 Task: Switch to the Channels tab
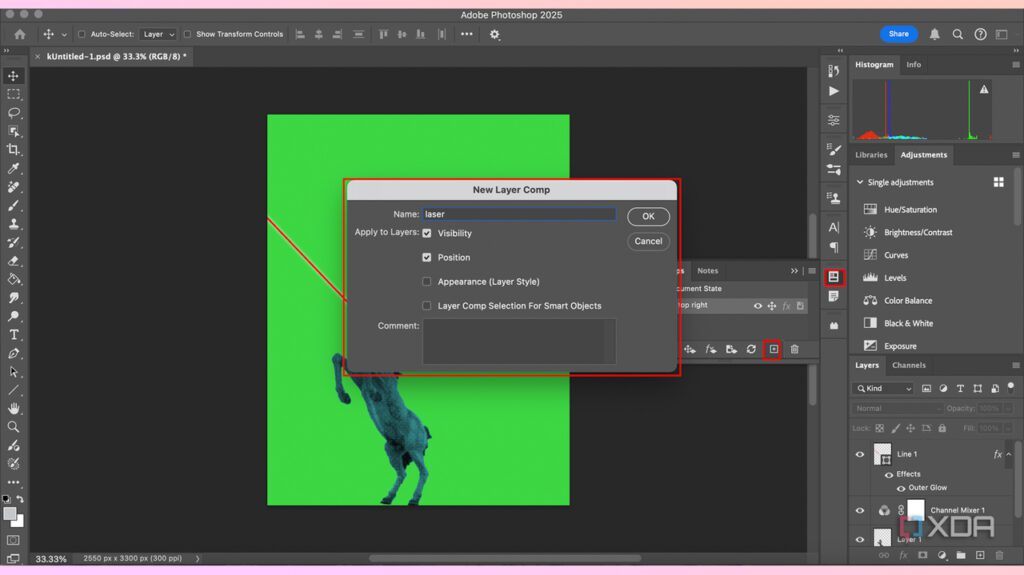(908, 365)
